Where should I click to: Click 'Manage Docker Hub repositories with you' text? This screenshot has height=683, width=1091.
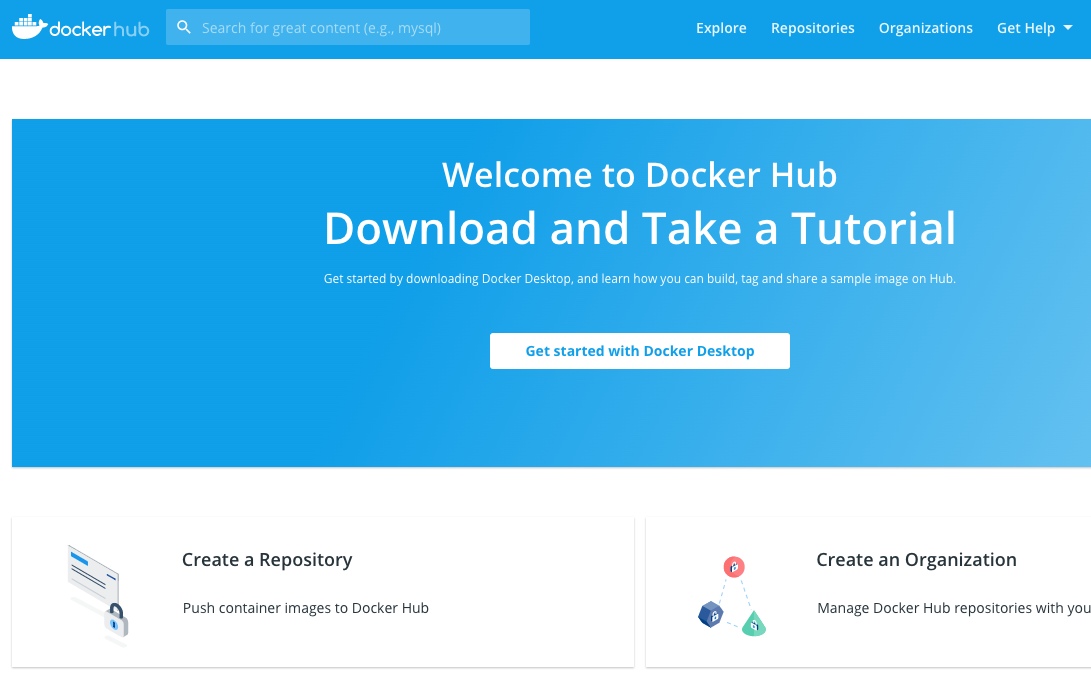coord(954,608)
